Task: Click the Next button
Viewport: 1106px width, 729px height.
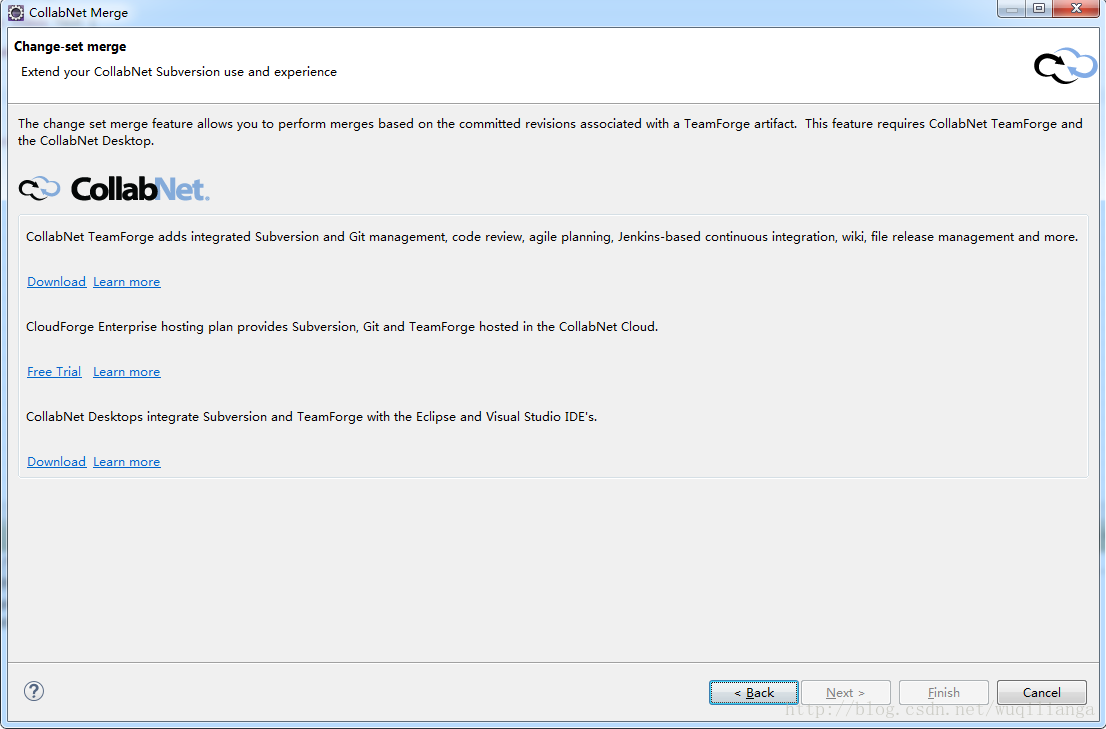Action: tap(846, 692)
